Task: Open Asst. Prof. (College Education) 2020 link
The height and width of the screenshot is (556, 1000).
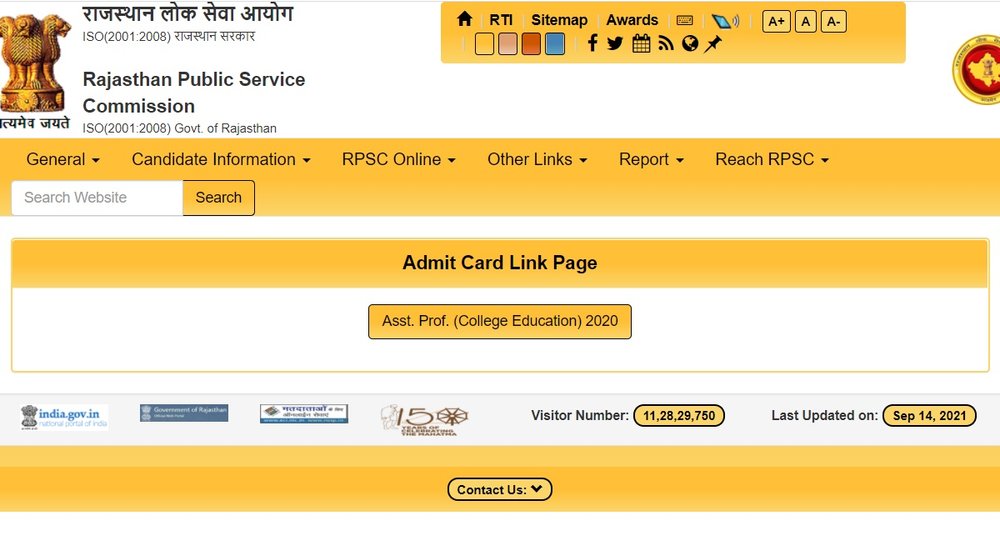Action: (499, 321)
